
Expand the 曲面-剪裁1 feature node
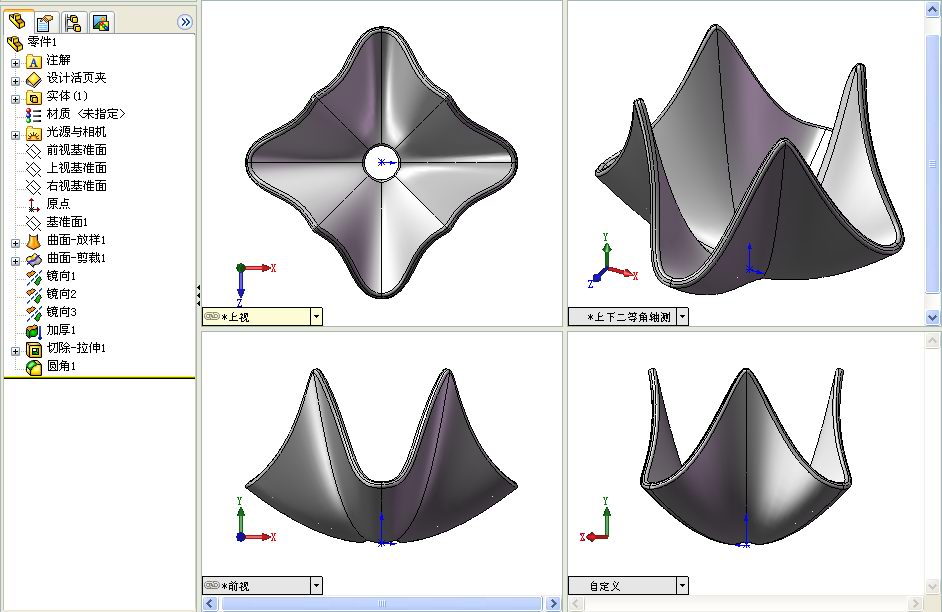coord(15,261)
